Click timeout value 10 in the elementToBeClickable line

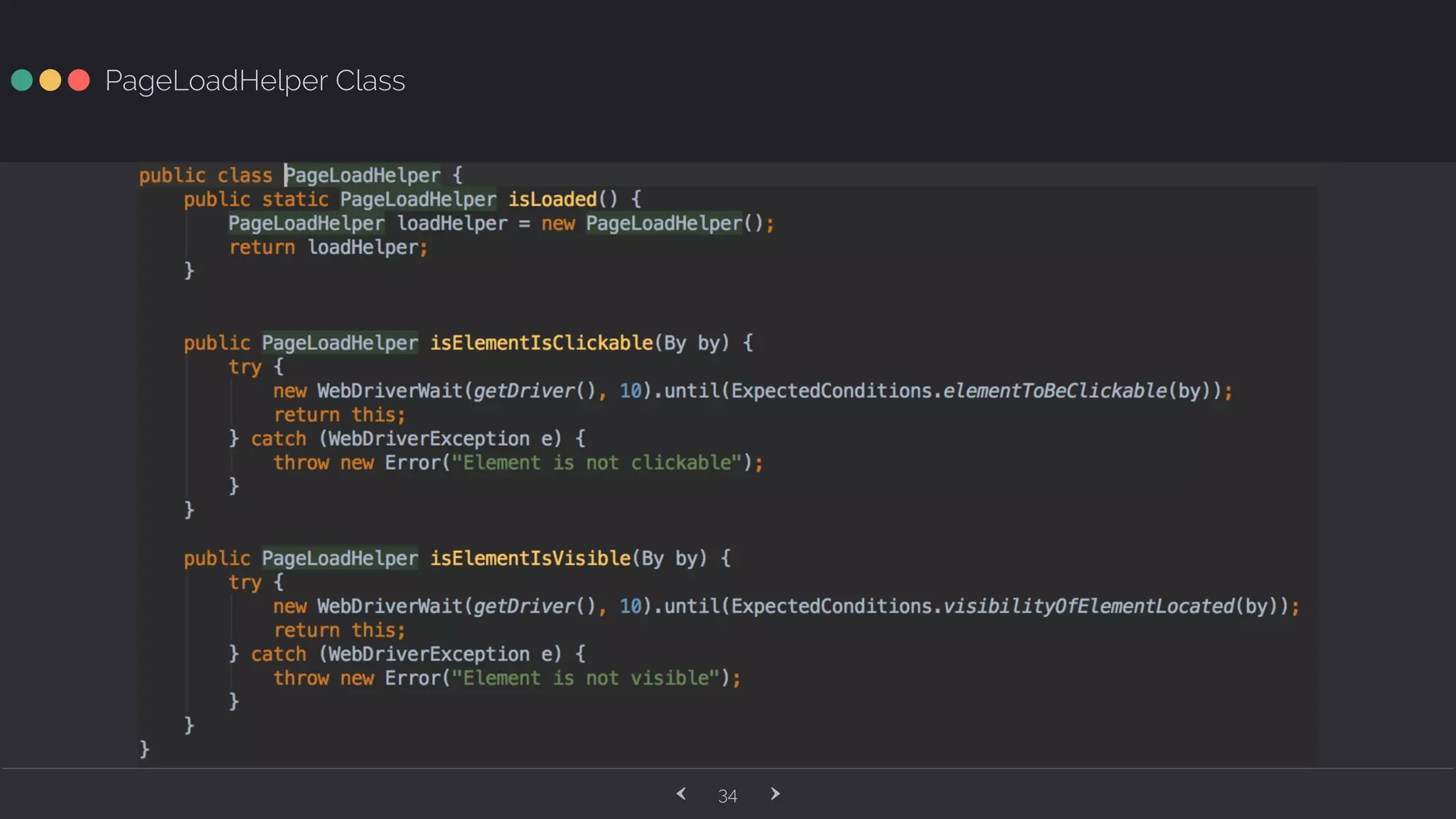point(630,391)
